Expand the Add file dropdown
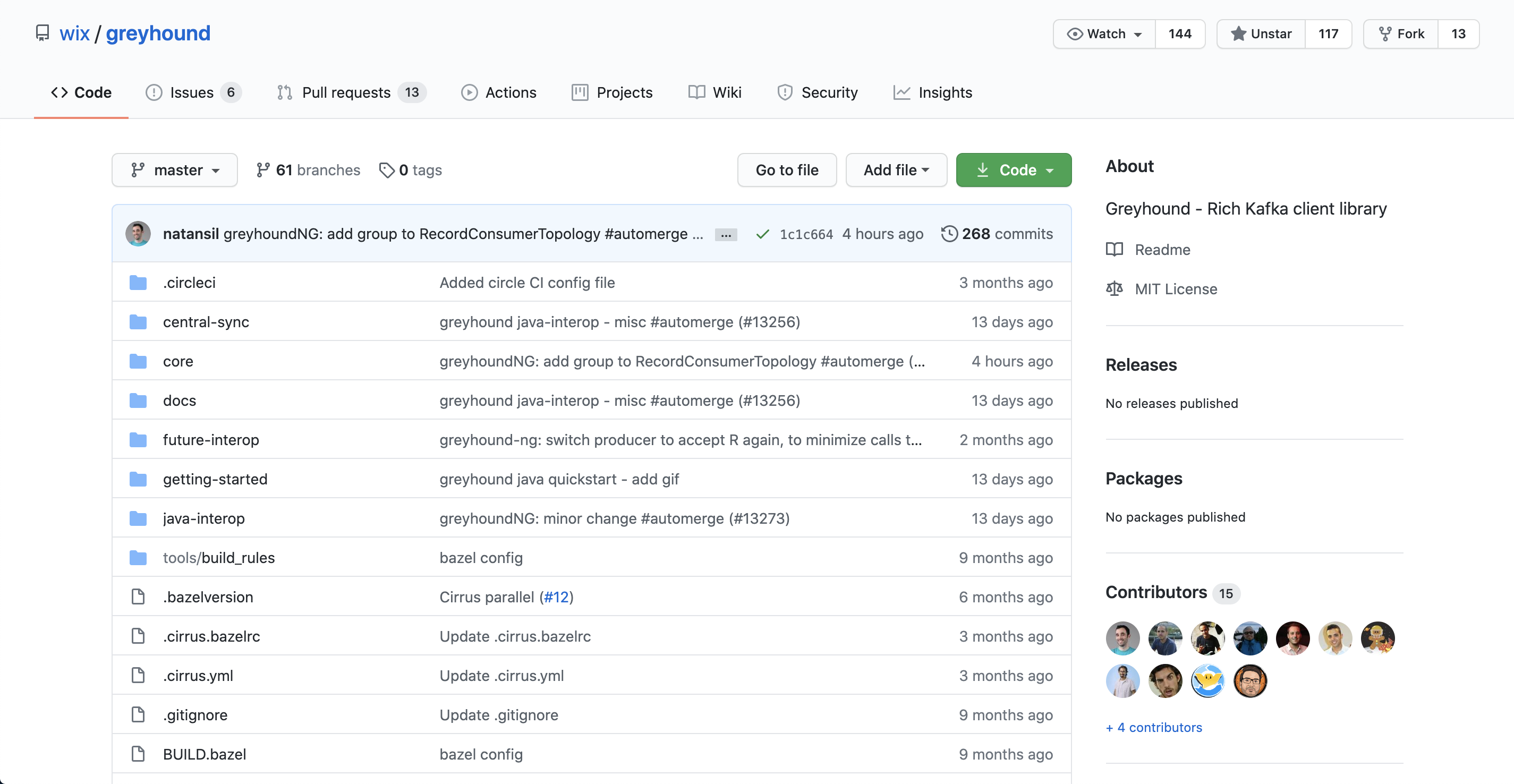The height and width of the screenshot is (784, 1514). click(x=896, y=171)
